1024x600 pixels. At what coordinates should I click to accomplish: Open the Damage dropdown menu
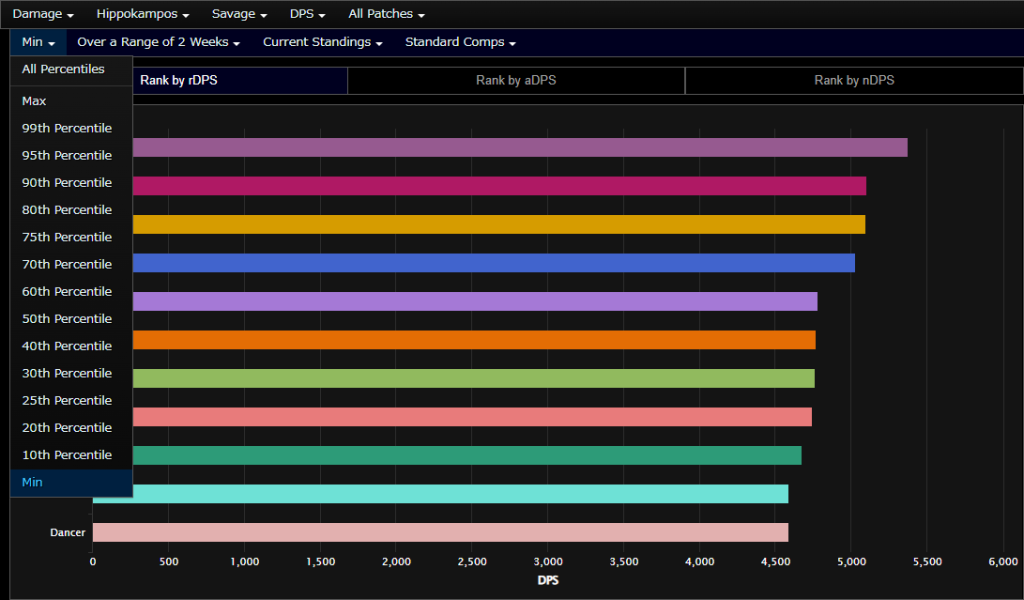[x=42, y=14]
